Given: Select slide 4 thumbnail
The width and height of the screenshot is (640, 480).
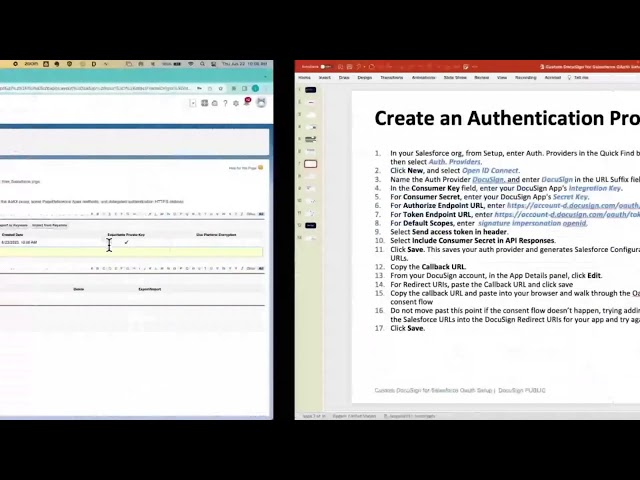Looking at the screenshot, I should click(311, 127).
